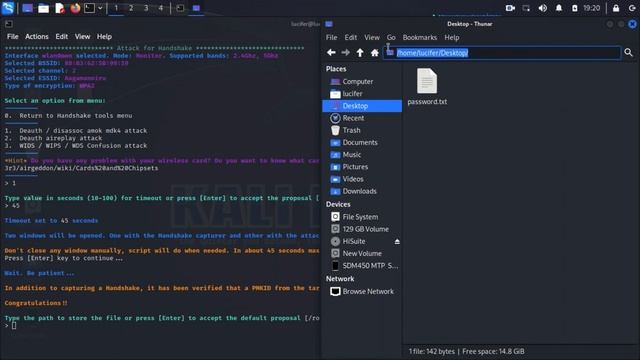Select Desktop in the Places sidebar

362,106
